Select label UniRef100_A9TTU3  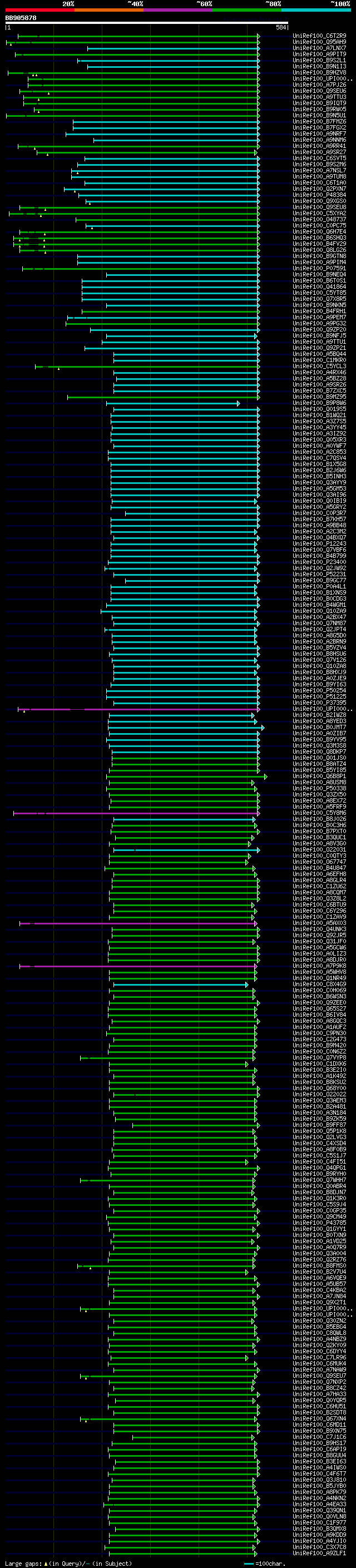319,97
